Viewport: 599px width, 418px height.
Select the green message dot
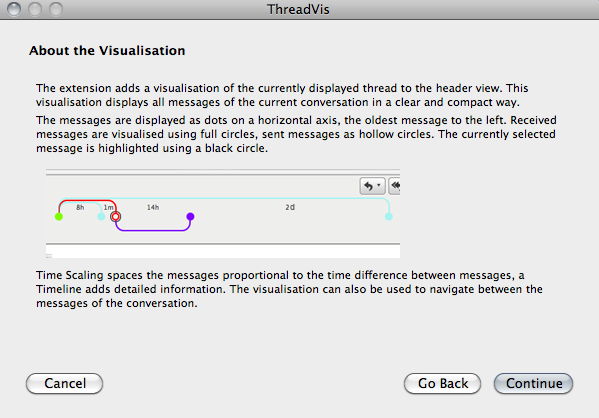tap(59, 217)
